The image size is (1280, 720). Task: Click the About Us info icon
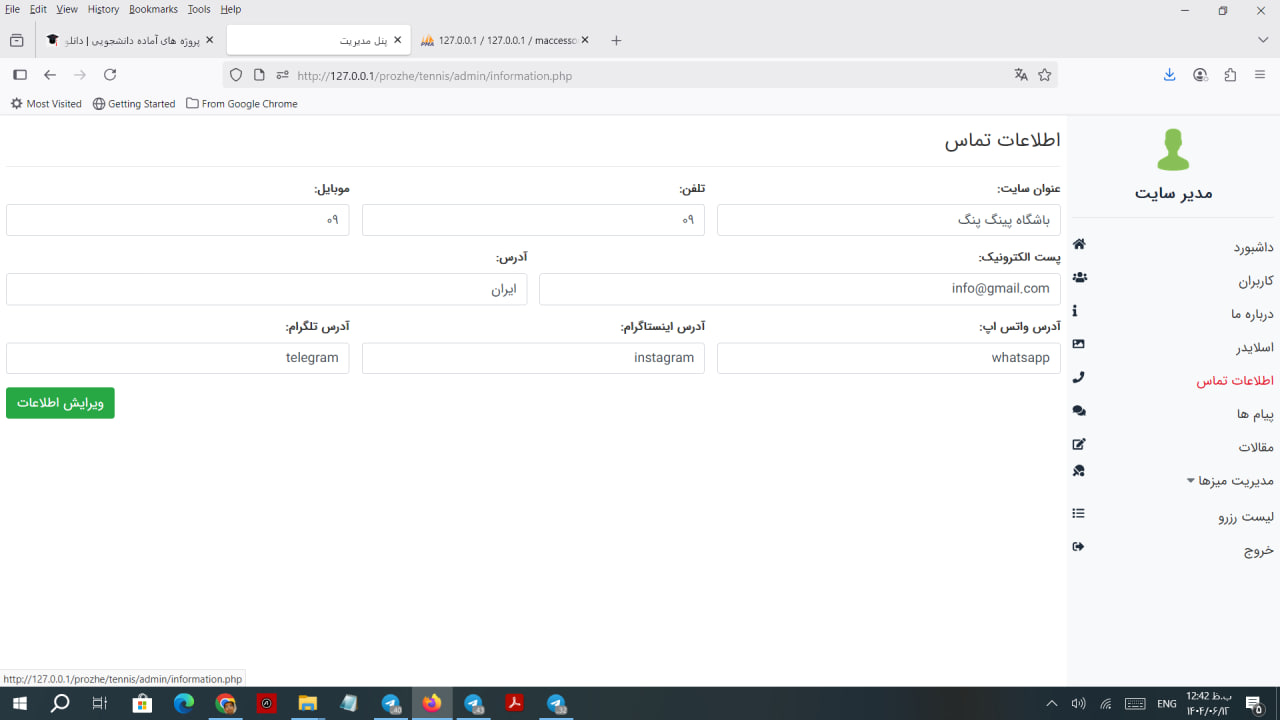[1075, 311]
